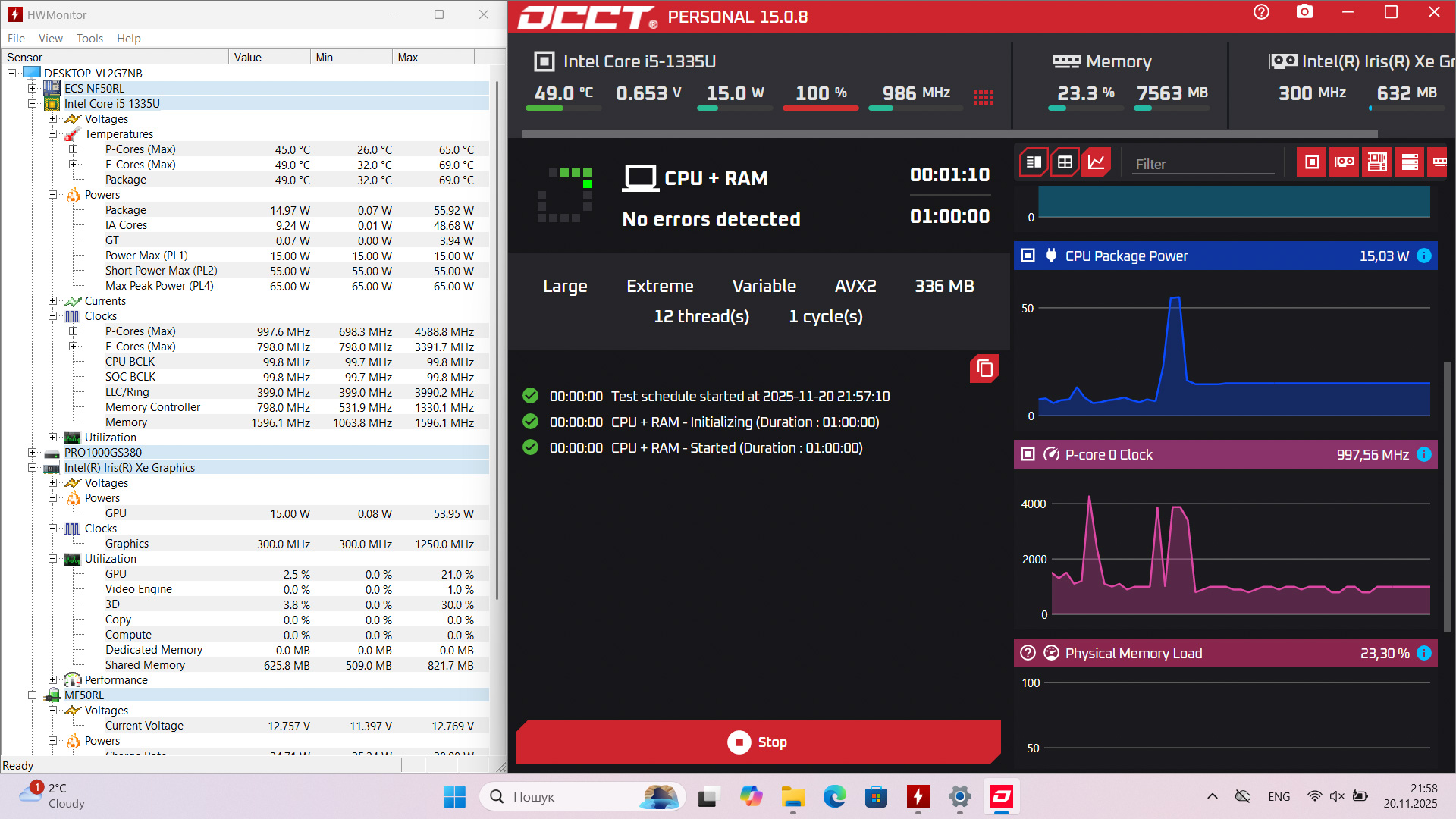This screenshot has height=819, width=1456.
Task: Select the Short Power Max (PL2) row
Action: [296, 271]
